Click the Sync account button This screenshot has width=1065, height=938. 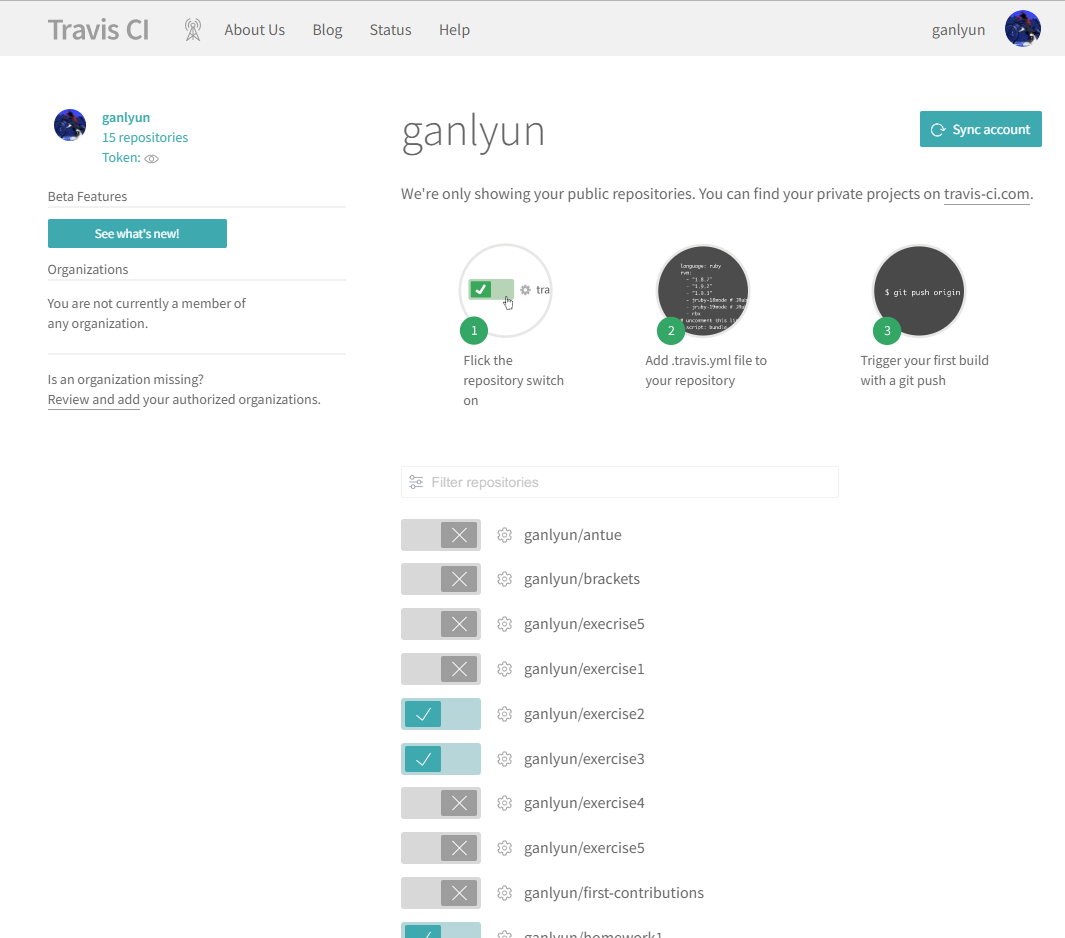(x=981, y=129)
